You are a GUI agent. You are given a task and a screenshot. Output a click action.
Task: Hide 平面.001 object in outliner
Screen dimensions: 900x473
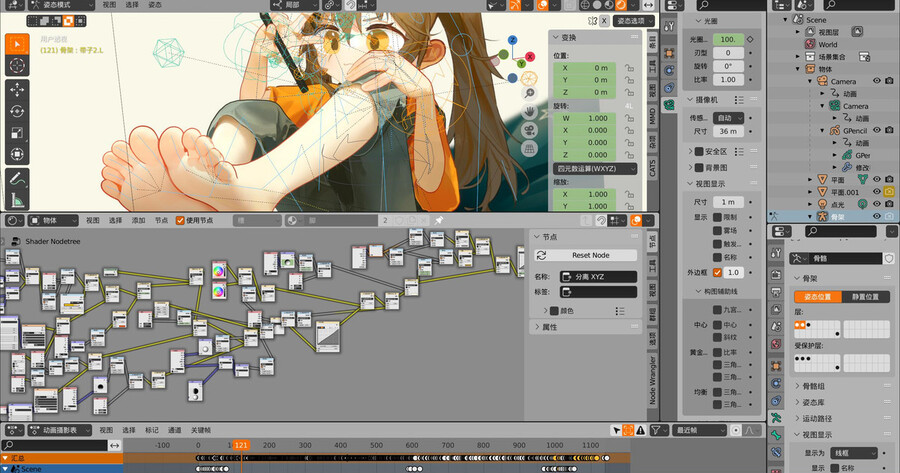click(x=876, y=192)
